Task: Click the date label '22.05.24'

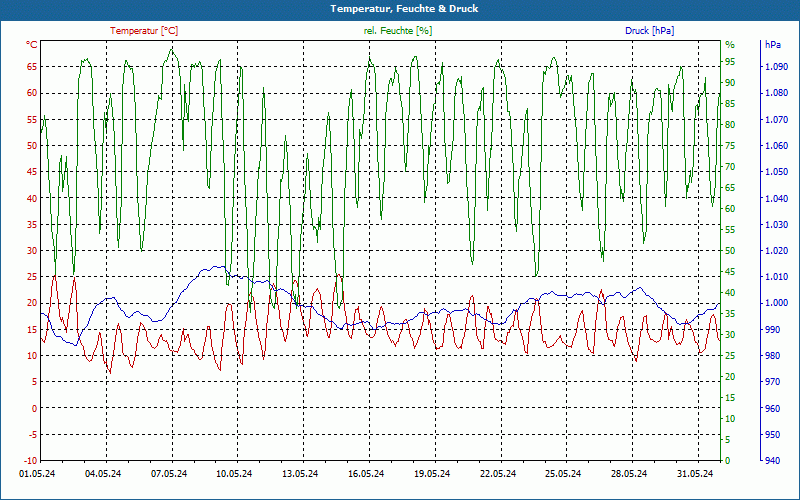Action: pos(497,474)
